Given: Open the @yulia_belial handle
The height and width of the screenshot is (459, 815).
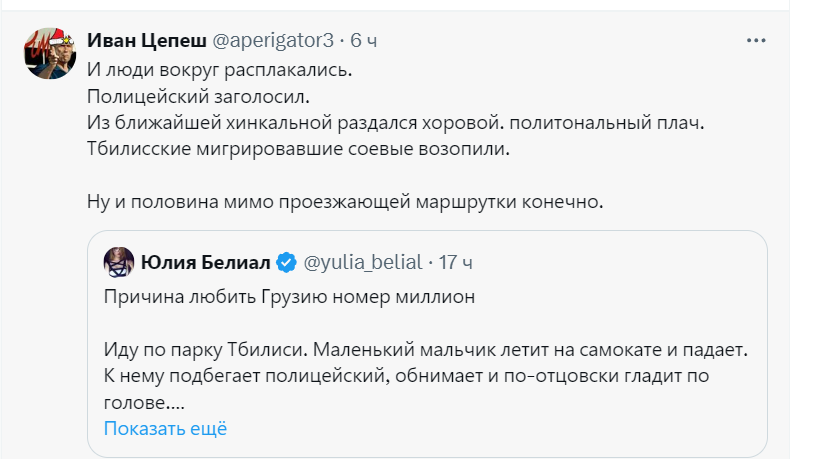Looking at the screenshot, I should pos(362,263).
